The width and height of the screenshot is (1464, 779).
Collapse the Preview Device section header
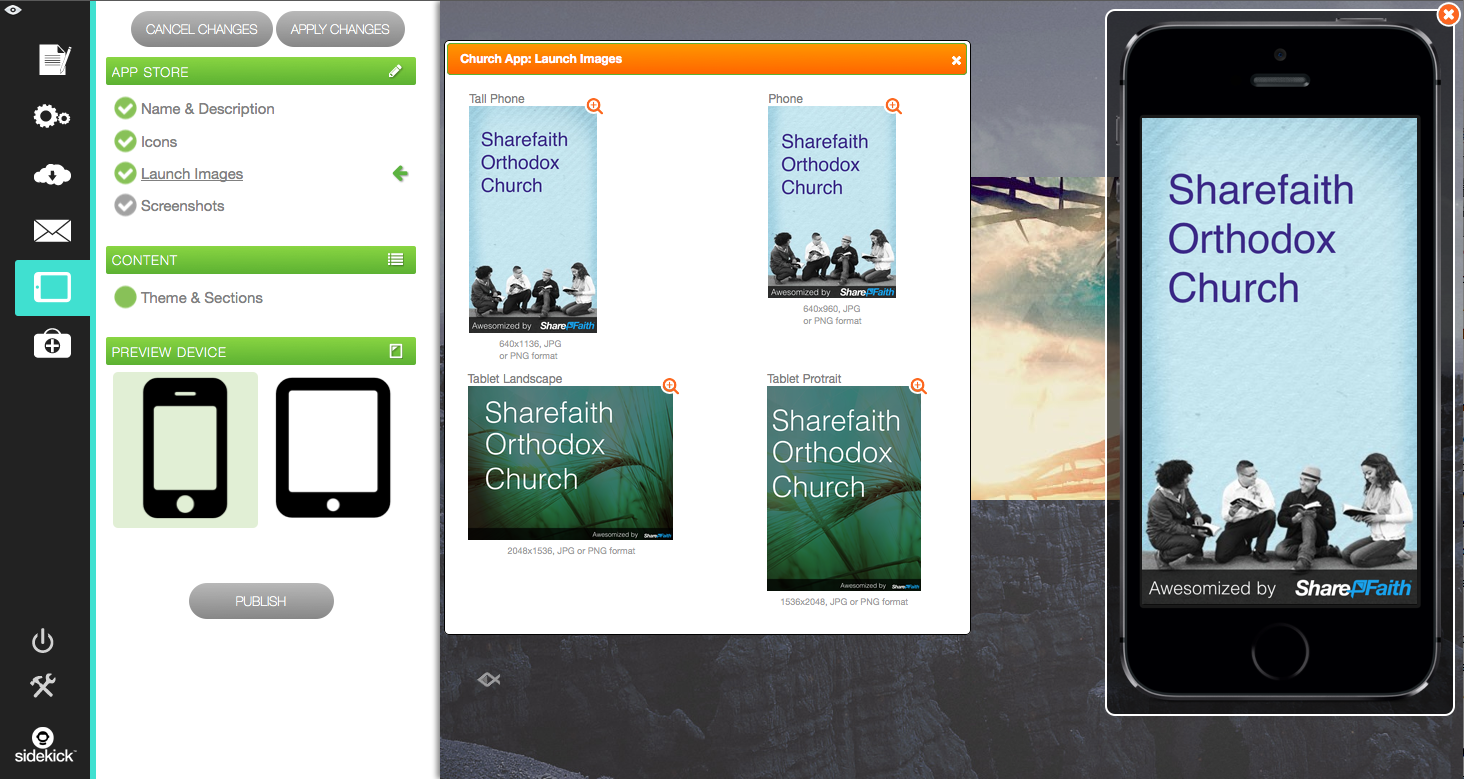[261, 352]
